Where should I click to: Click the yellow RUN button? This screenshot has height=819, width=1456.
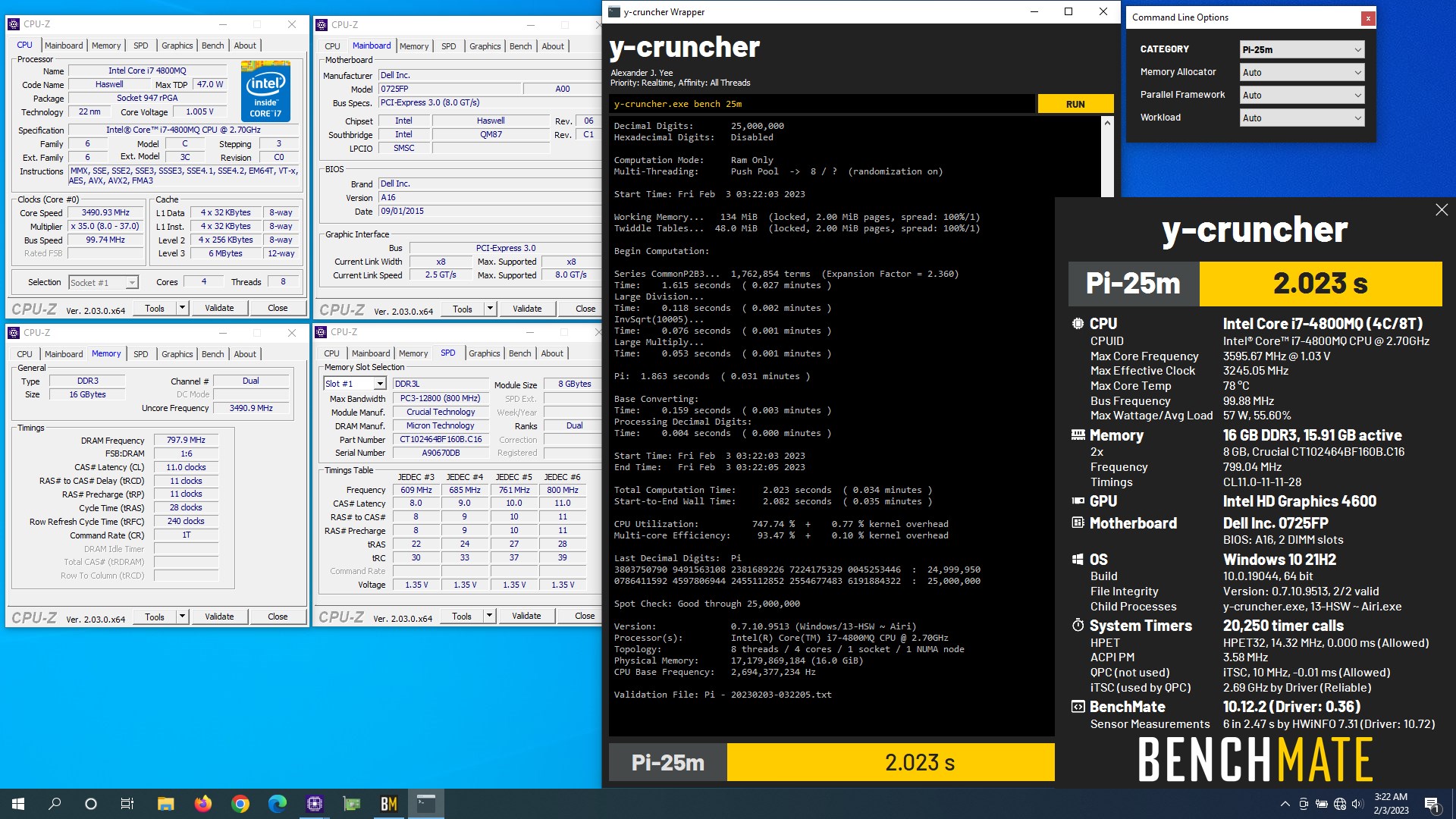click(1075, 104)
